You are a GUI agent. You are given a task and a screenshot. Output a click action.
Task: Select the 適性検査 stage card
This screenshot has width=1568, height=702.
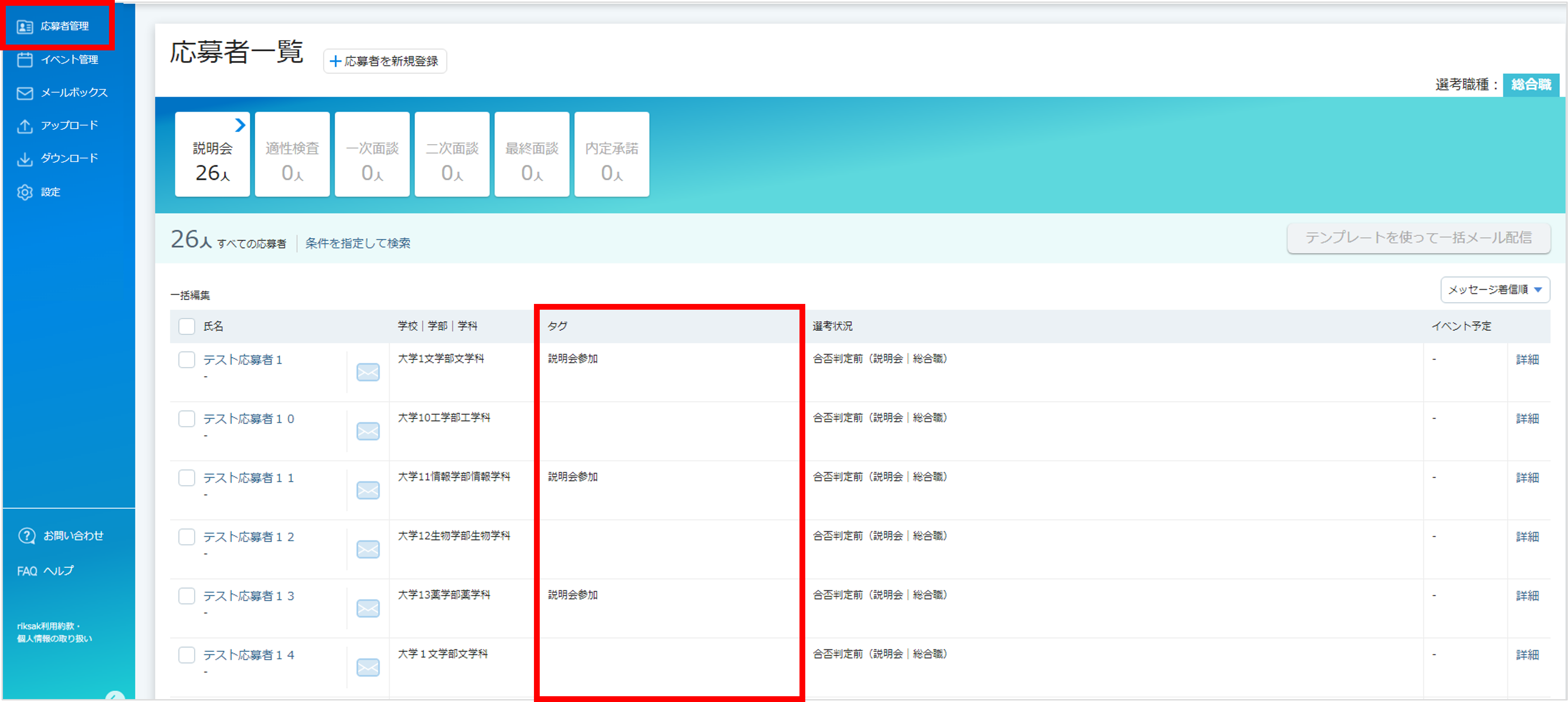pos(292,154)
